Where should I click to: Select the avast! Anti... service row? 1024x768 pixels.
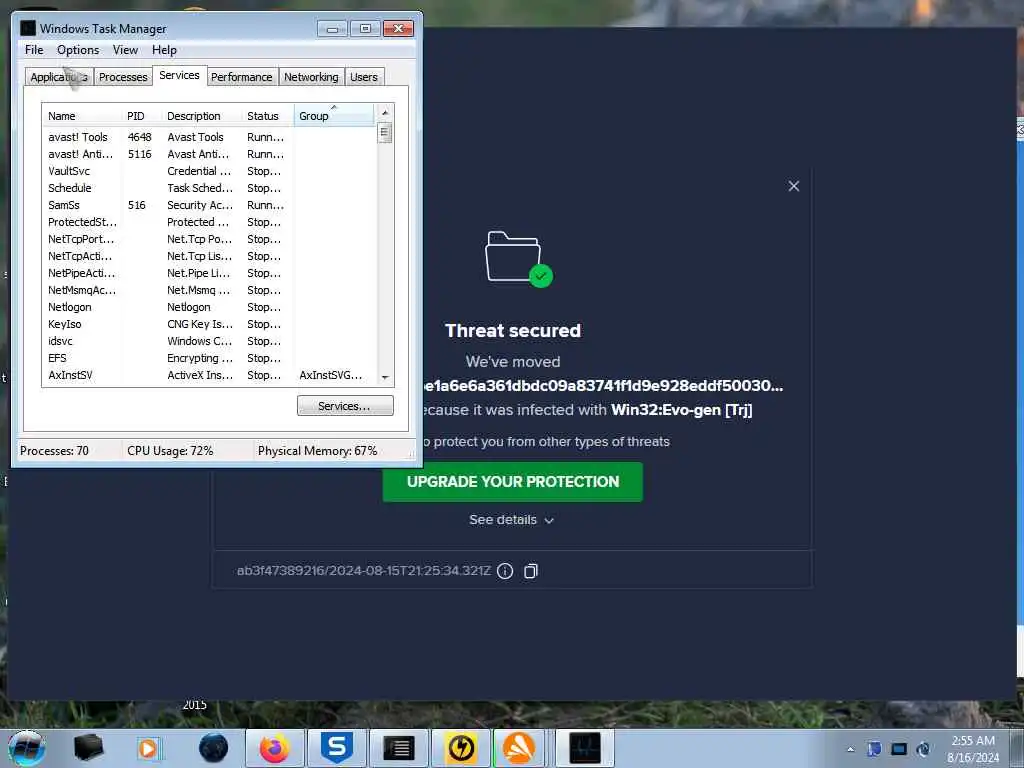coord(209,154)
